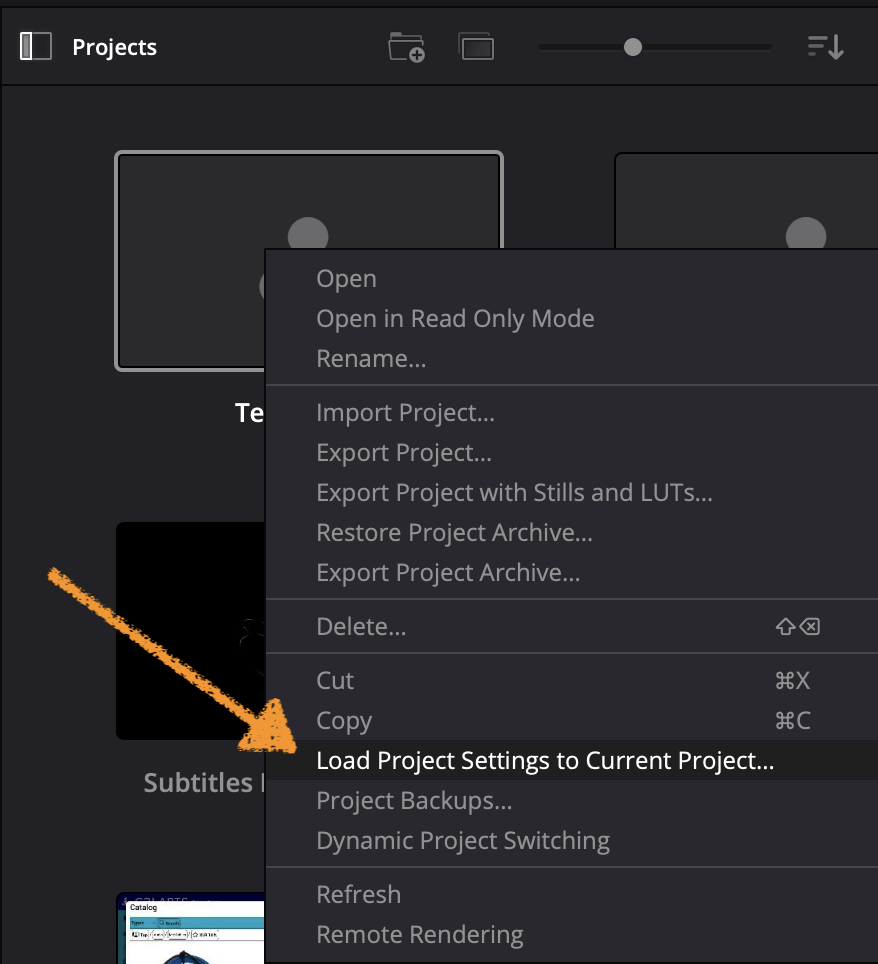Open the sort order menu icon

click(826, 47)
